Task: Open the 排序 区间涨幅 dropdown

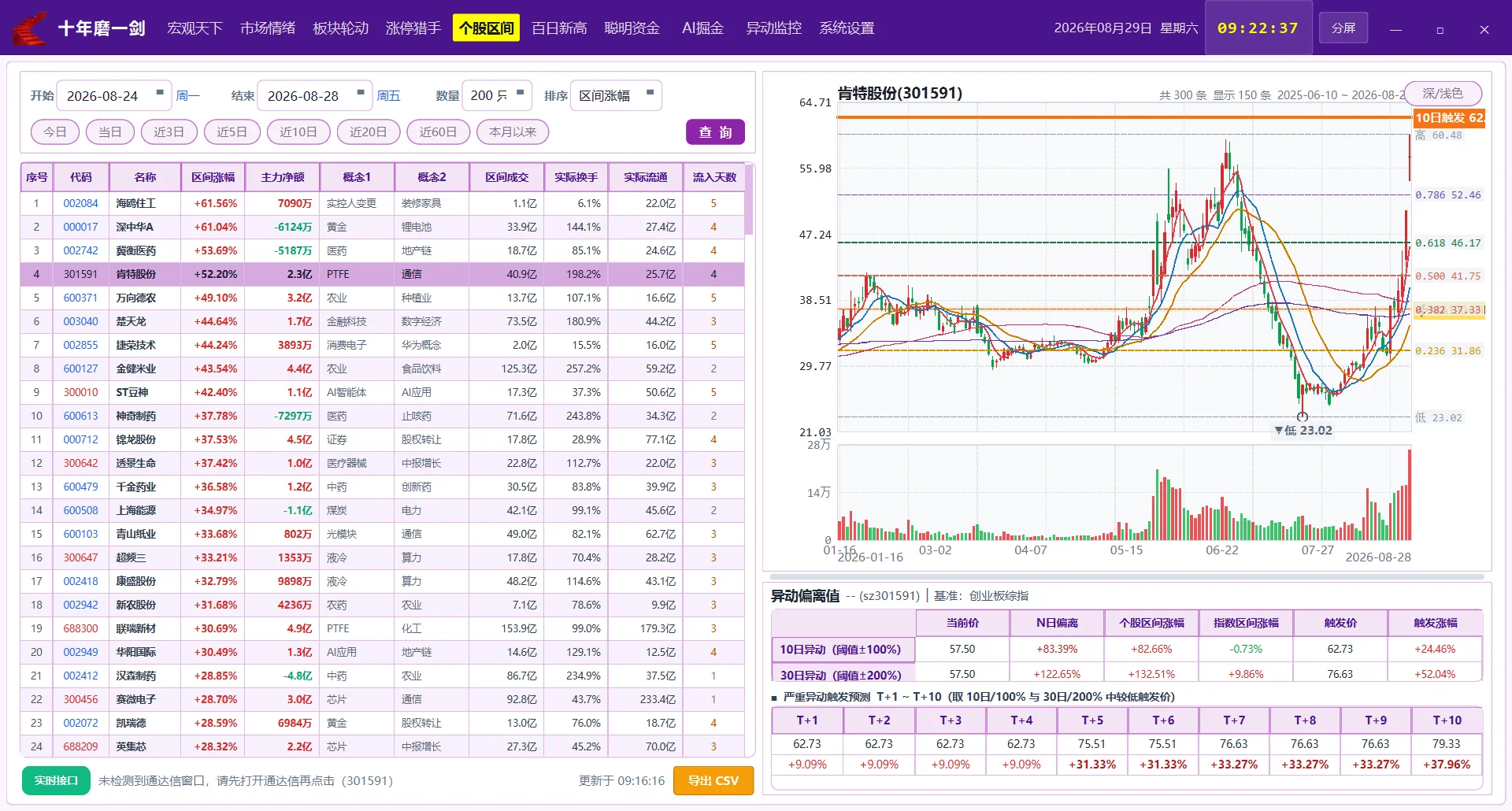Action: tap(616, 95)
